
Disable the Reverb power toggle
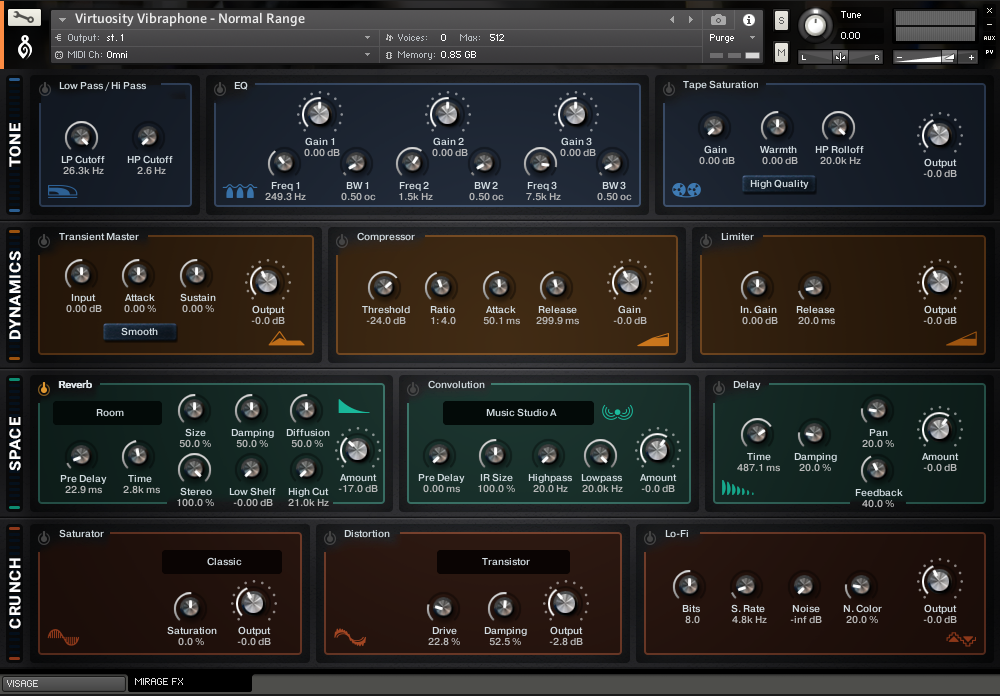pyautogui.click(x=44, y=389)
